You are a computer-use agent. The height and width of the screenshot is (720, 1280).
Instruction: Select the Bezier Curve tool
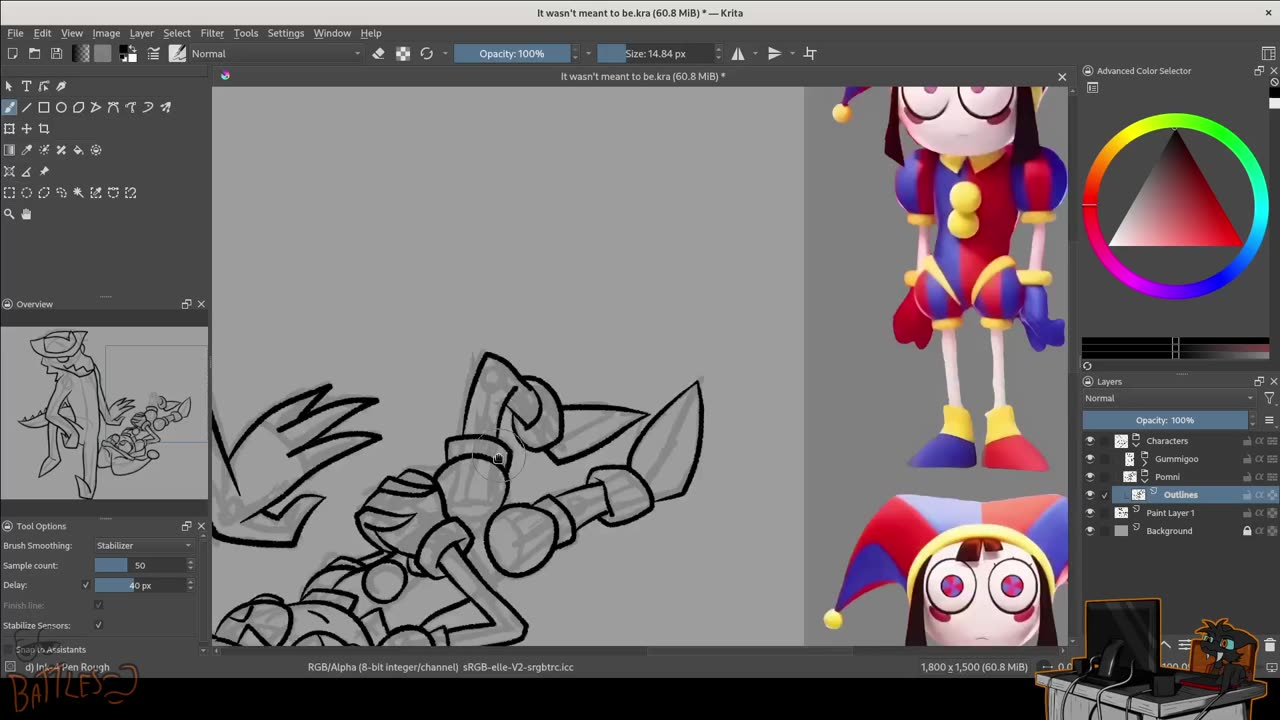113,107
